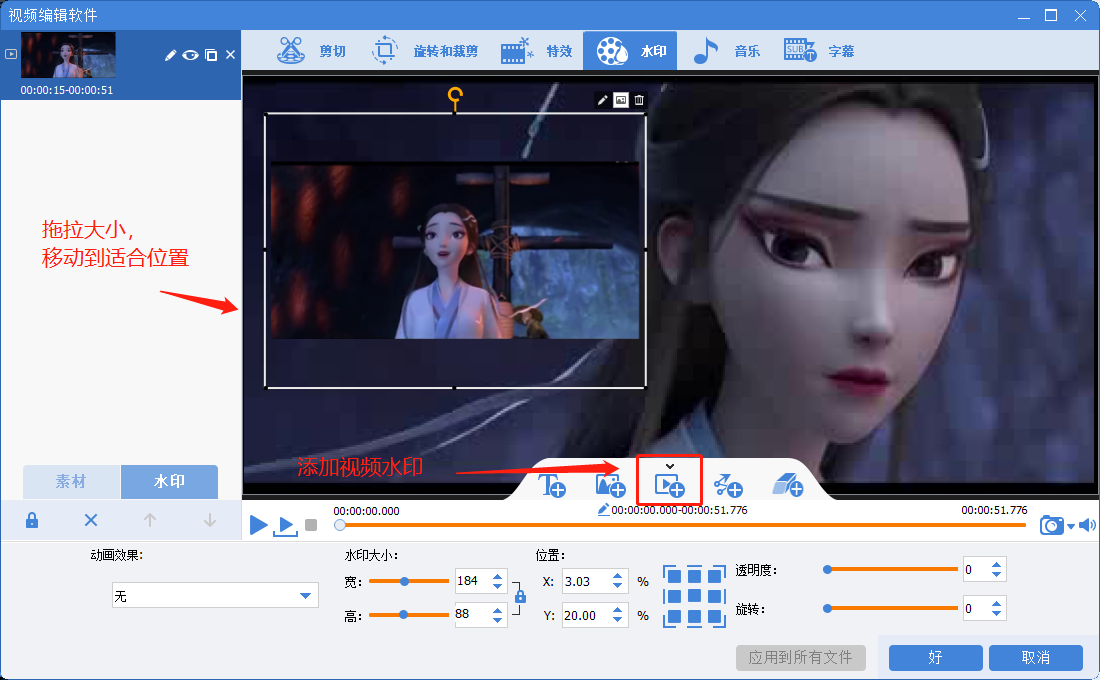
Task: Increase the transparency value stepper
Action: 996,565
